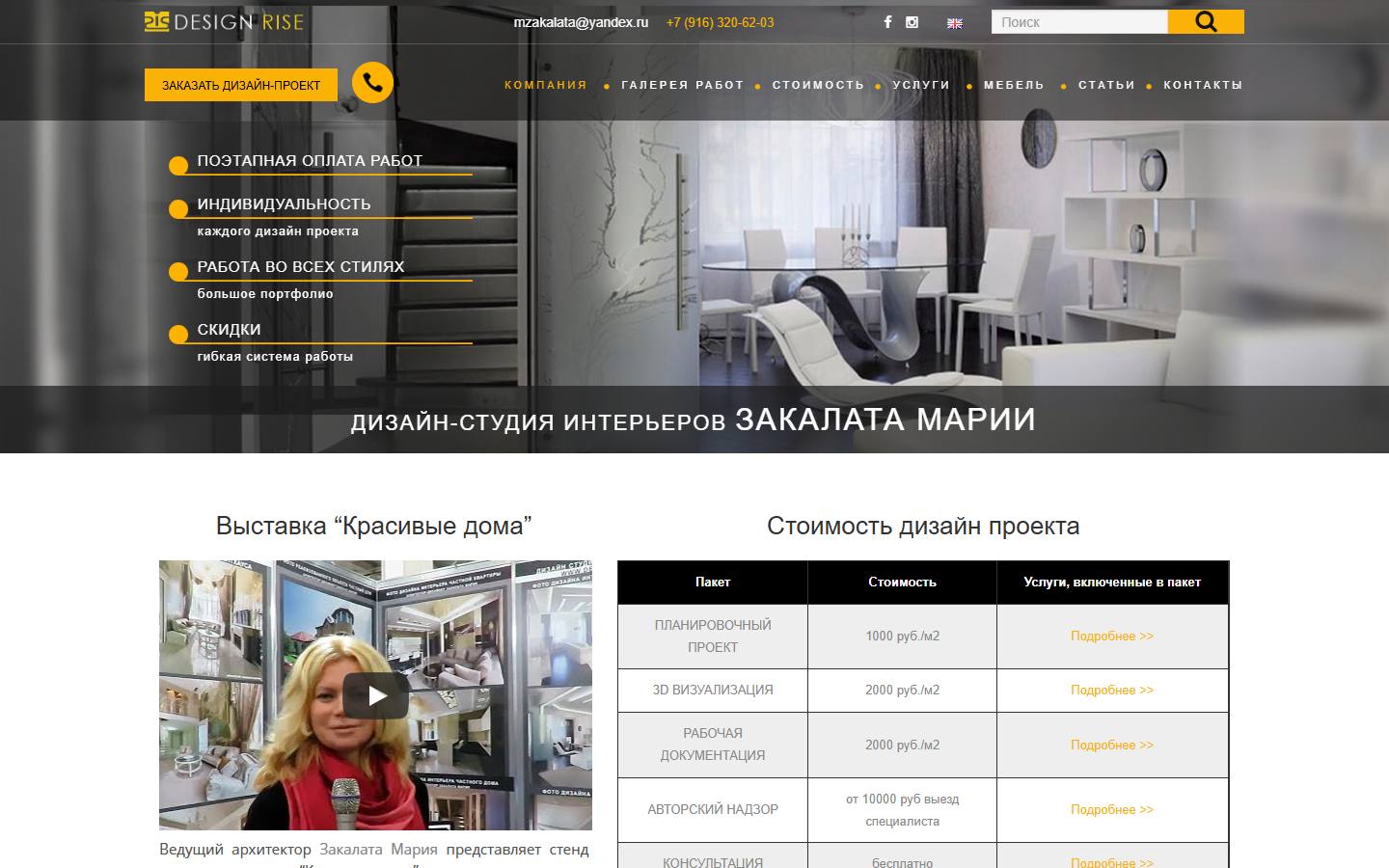Open the Мебель menu item

pos(1015,85)
